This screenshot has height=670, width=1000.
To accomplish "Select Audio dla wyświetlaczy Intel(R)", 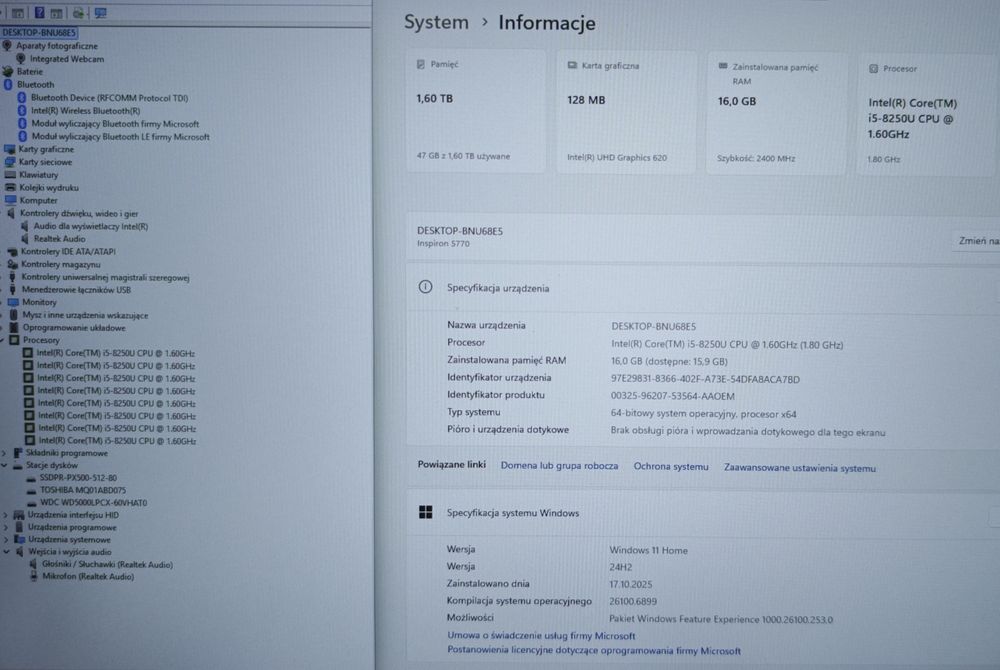I will [x=91, y=226].
